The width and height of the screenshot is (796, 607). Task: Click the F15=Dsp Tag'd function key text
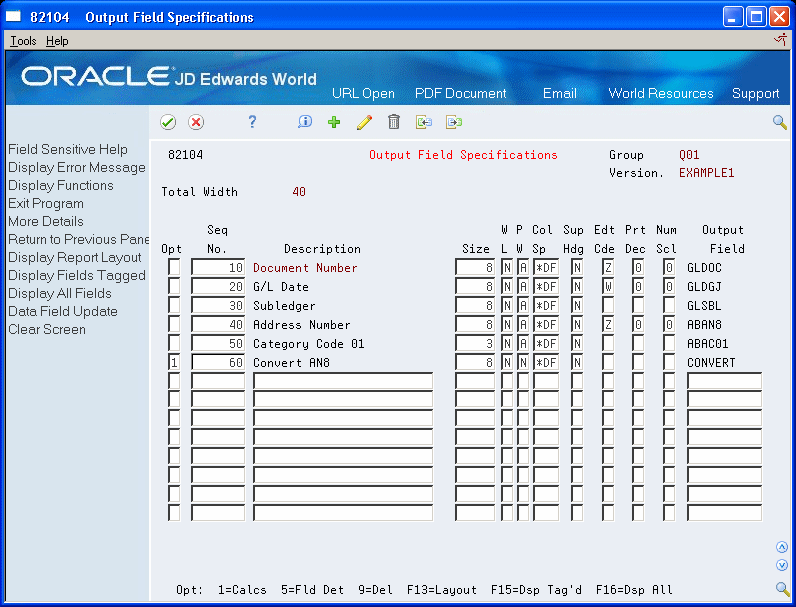(536, 590)
